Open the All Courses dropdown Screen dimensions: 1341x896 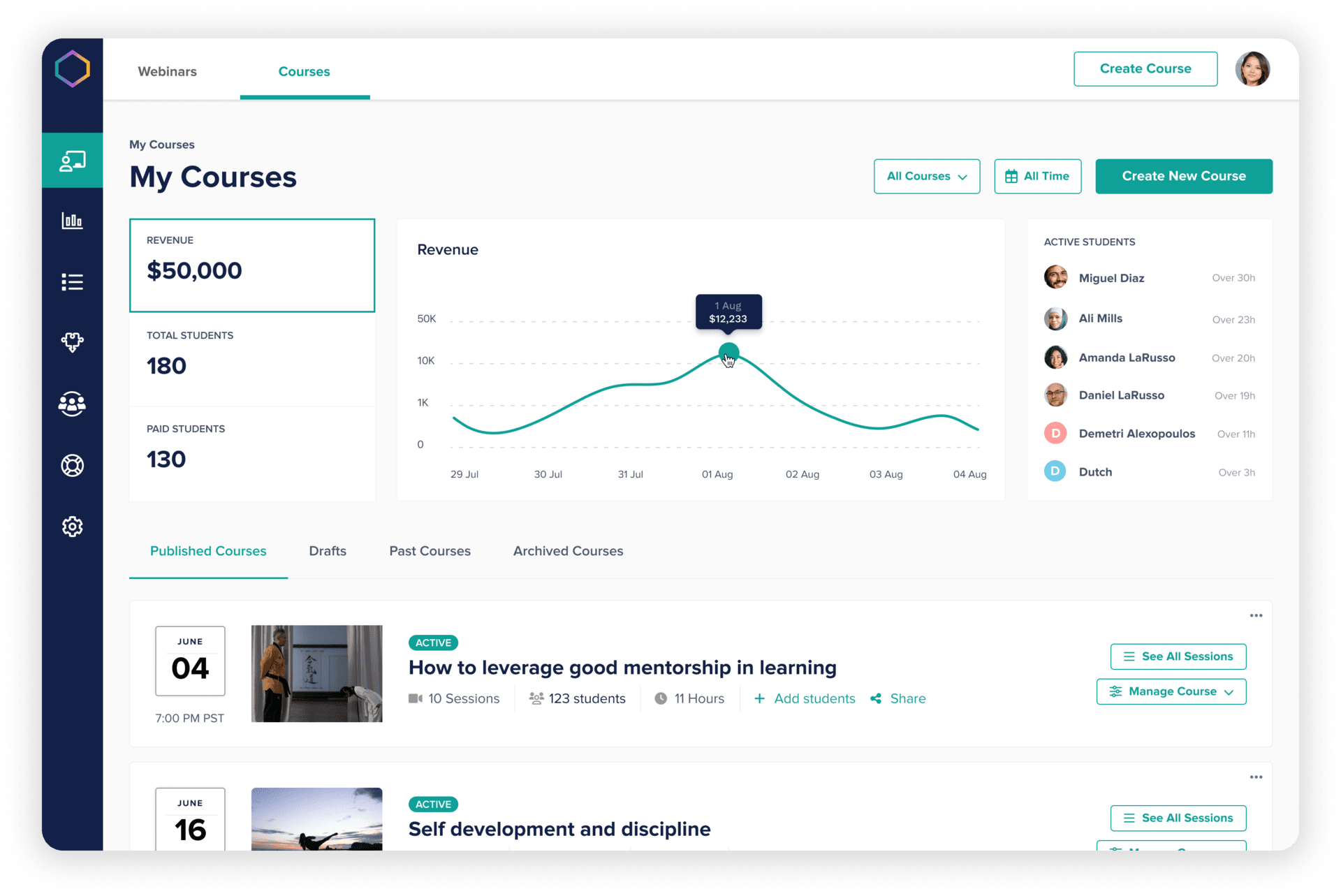coord(927,176)
